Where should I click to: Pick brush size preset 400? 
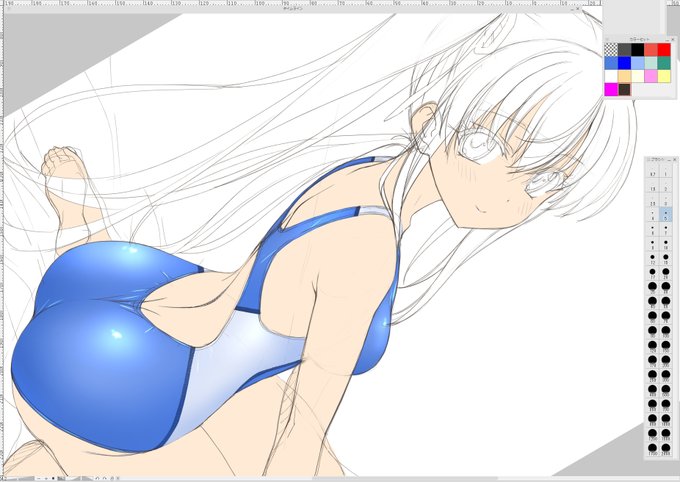pyautogui.click(x=652, y=391)
